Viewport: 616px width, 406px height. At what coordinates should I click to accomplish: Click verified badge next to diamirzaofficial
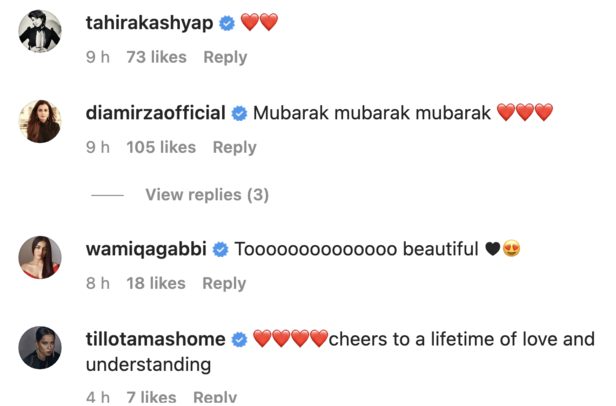pyautogui.click(x=239, y=113)
